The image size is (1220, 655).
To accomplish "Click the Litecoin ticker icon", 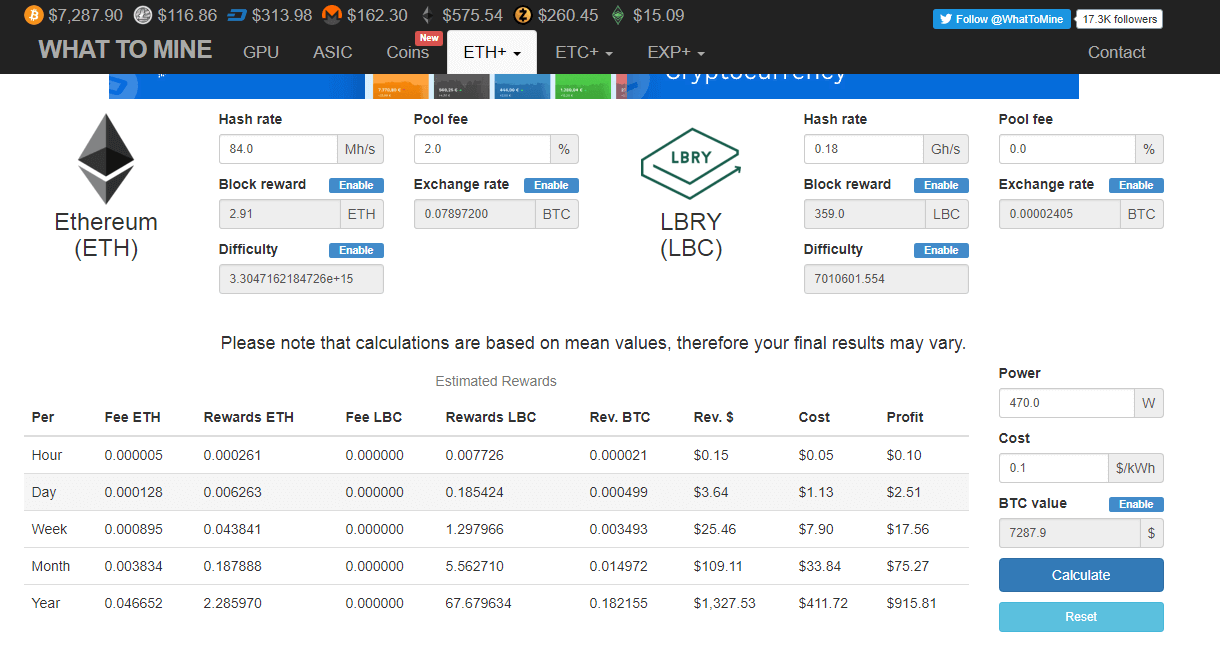I will coord(143,15).
